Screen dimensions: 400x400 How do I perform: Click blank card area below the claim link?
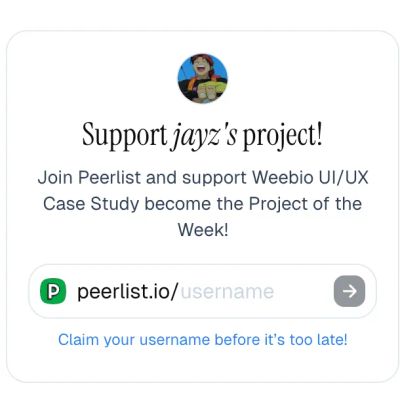(x=203, y=365)
